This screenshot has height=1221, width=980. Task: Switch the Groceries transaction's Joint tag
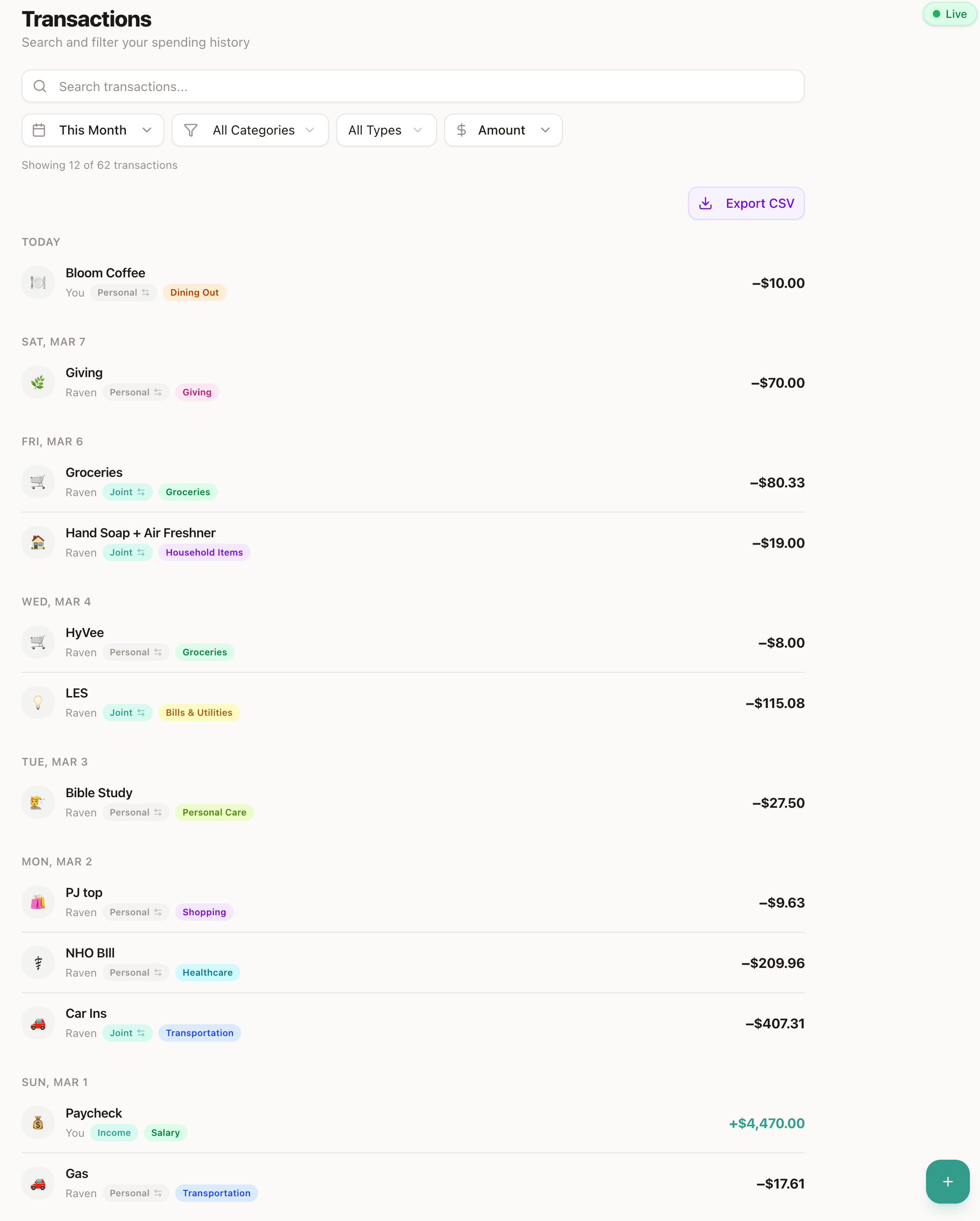coord(127,492)
